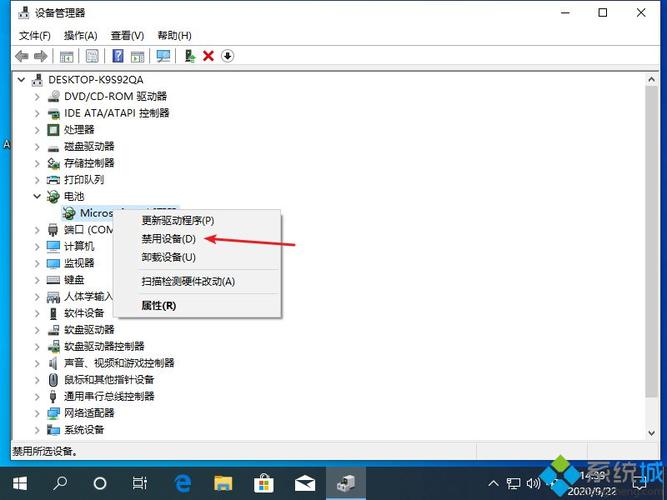667x500 pixels.
Task: Open the Properties sheet toolbar icon
Action: coord(92,56)
